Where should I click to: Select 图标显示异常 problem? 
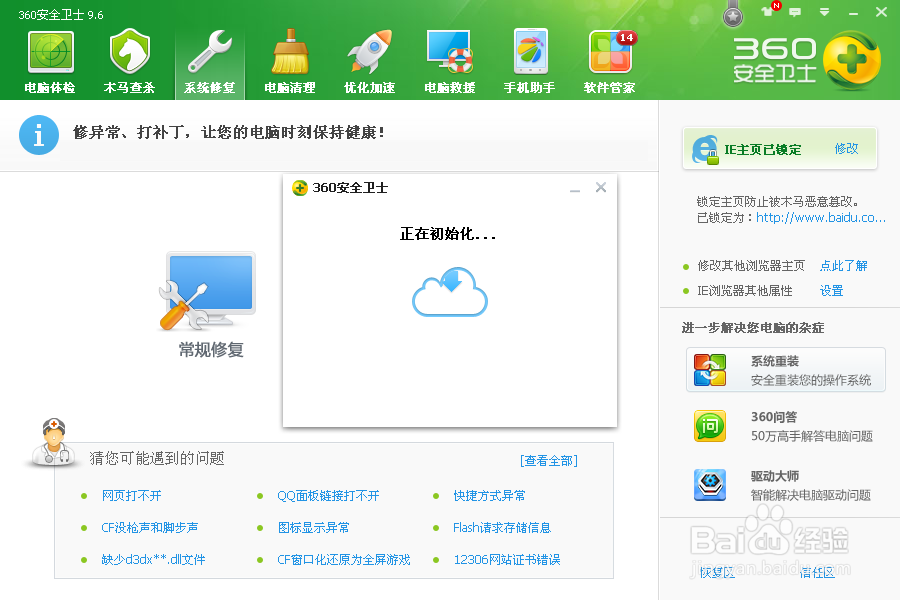(313, 528)
